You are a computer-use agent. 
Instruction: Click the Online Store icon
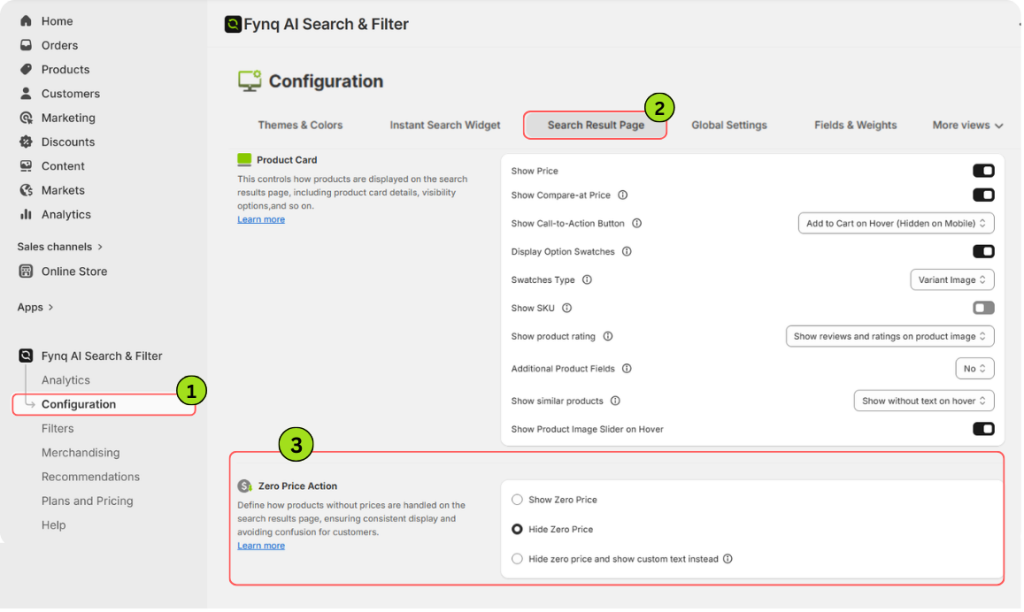click(26, 271)
